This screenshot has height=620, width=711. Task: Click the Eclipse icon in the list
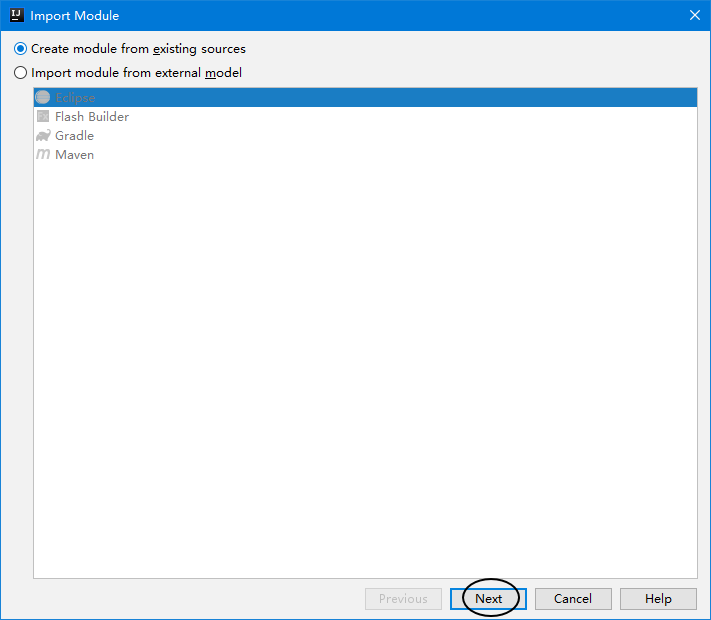(43, 98)
